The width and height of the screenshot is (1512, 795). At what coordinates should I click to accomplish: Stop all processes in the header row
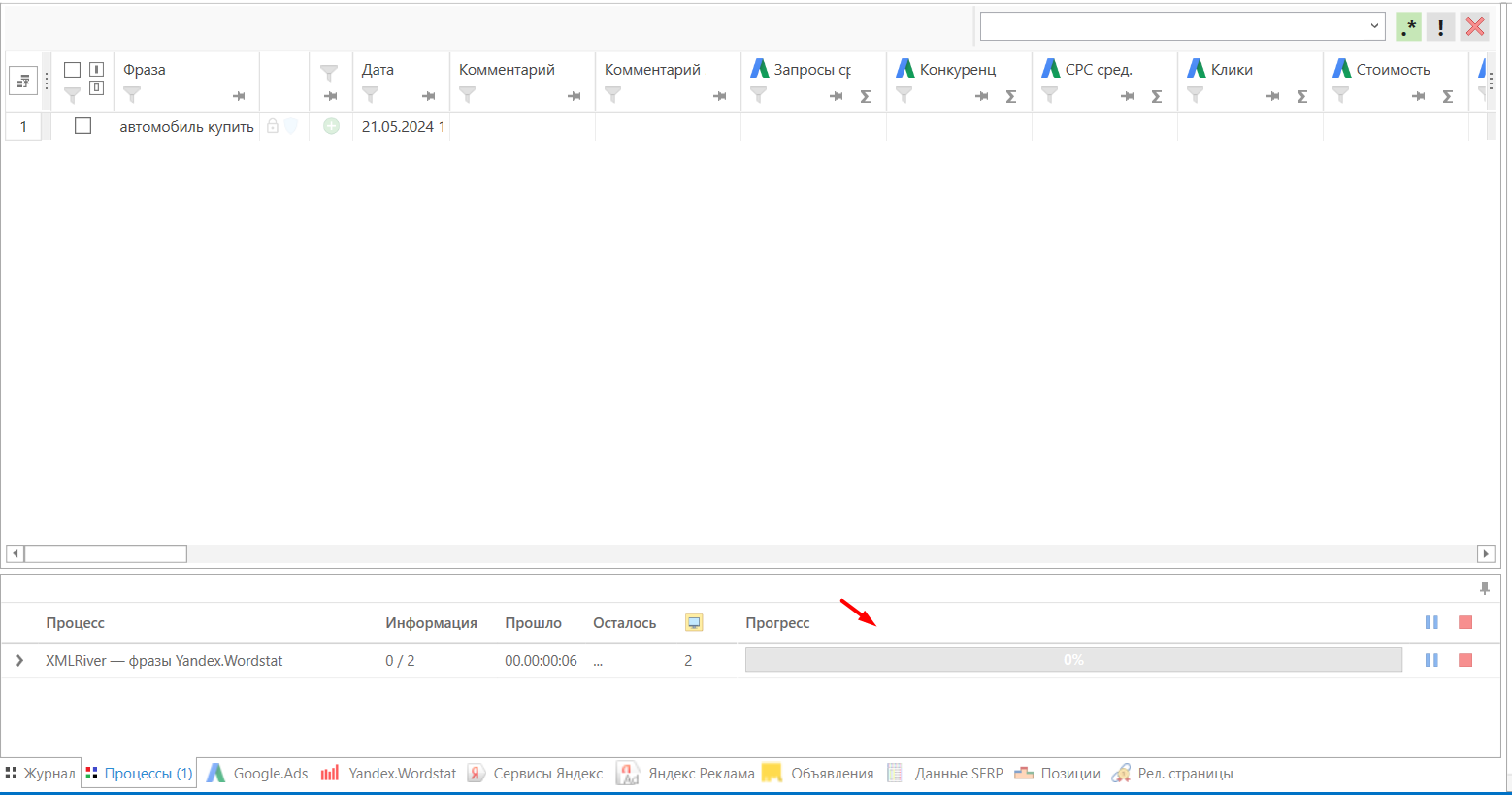(1465, 622)
